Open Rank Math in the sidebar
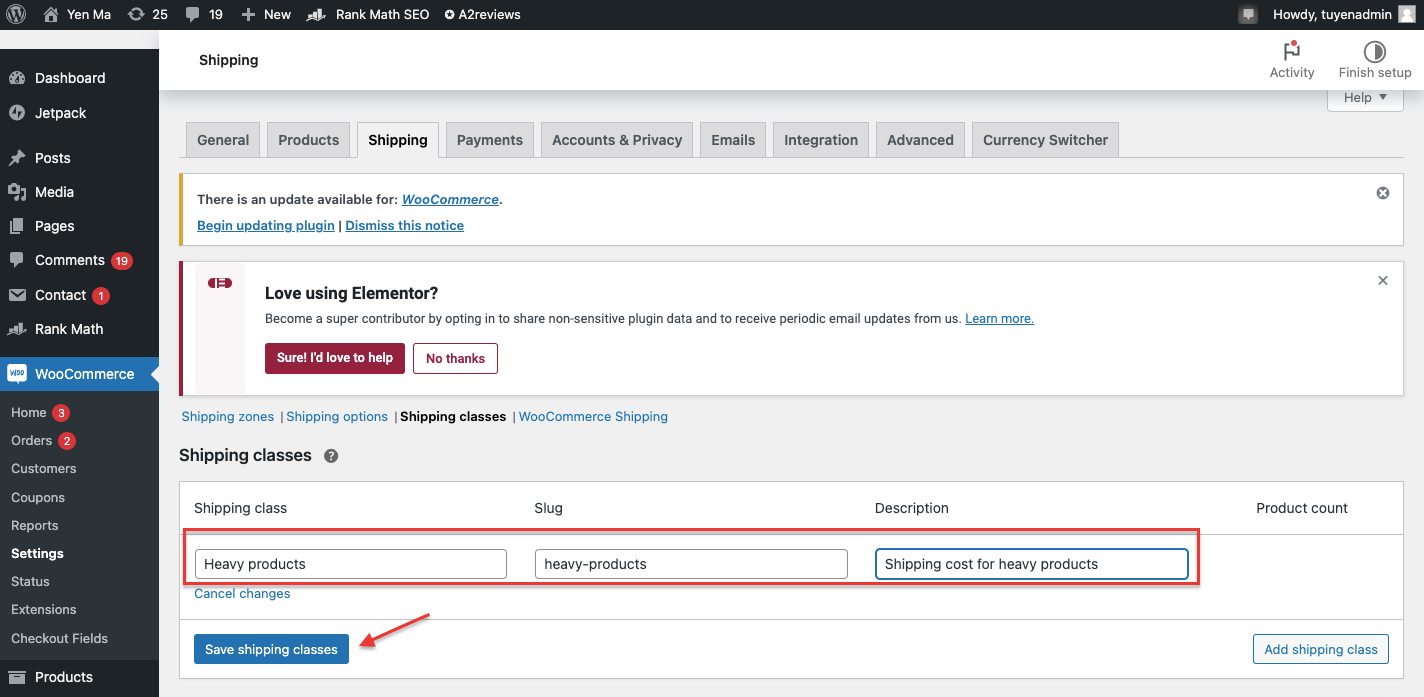The width and height of the screenshot is (1424, 697). pos(69,329)
